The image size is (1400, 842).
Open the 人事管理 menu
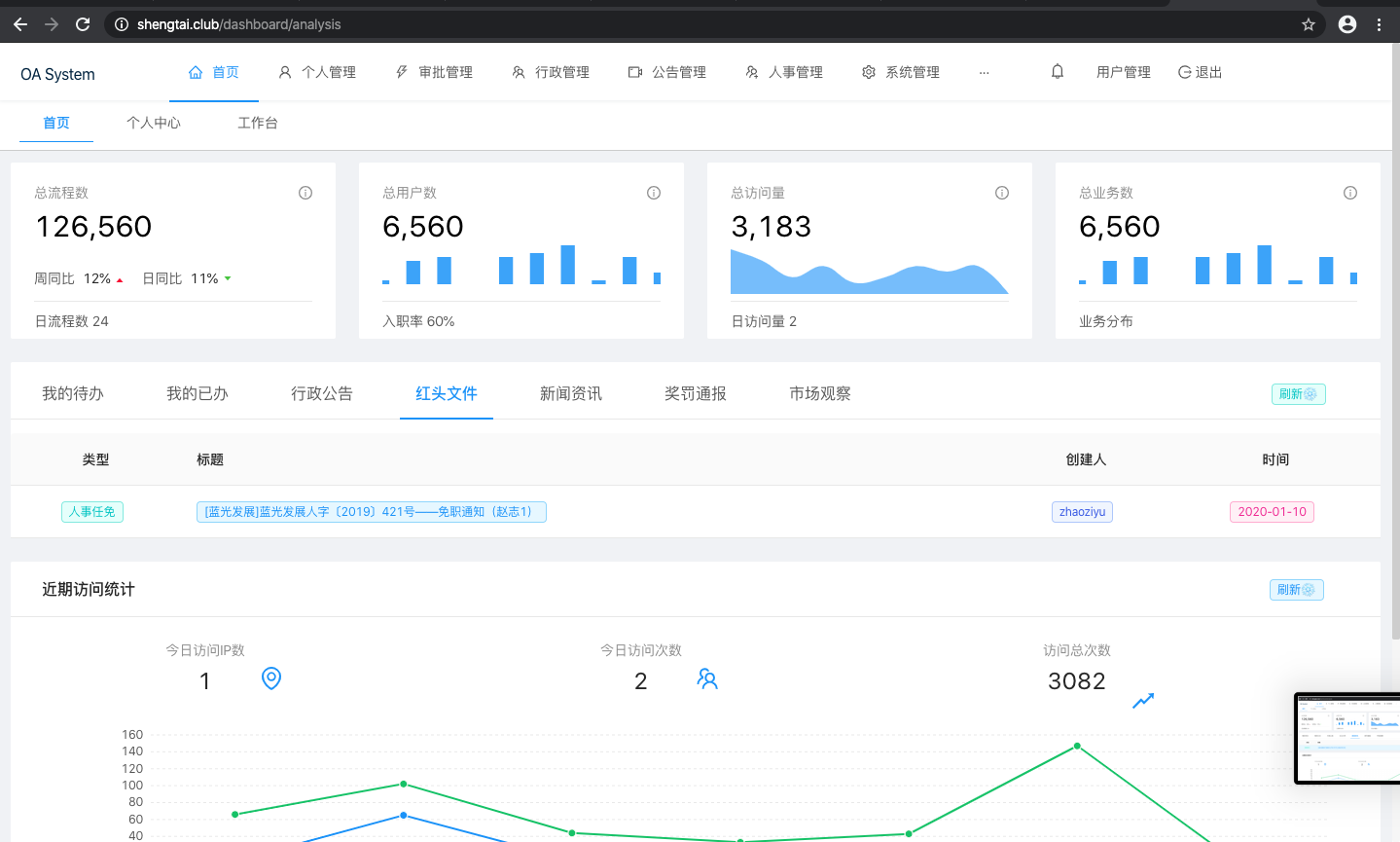pyautogui.click(x=784, y=72)
